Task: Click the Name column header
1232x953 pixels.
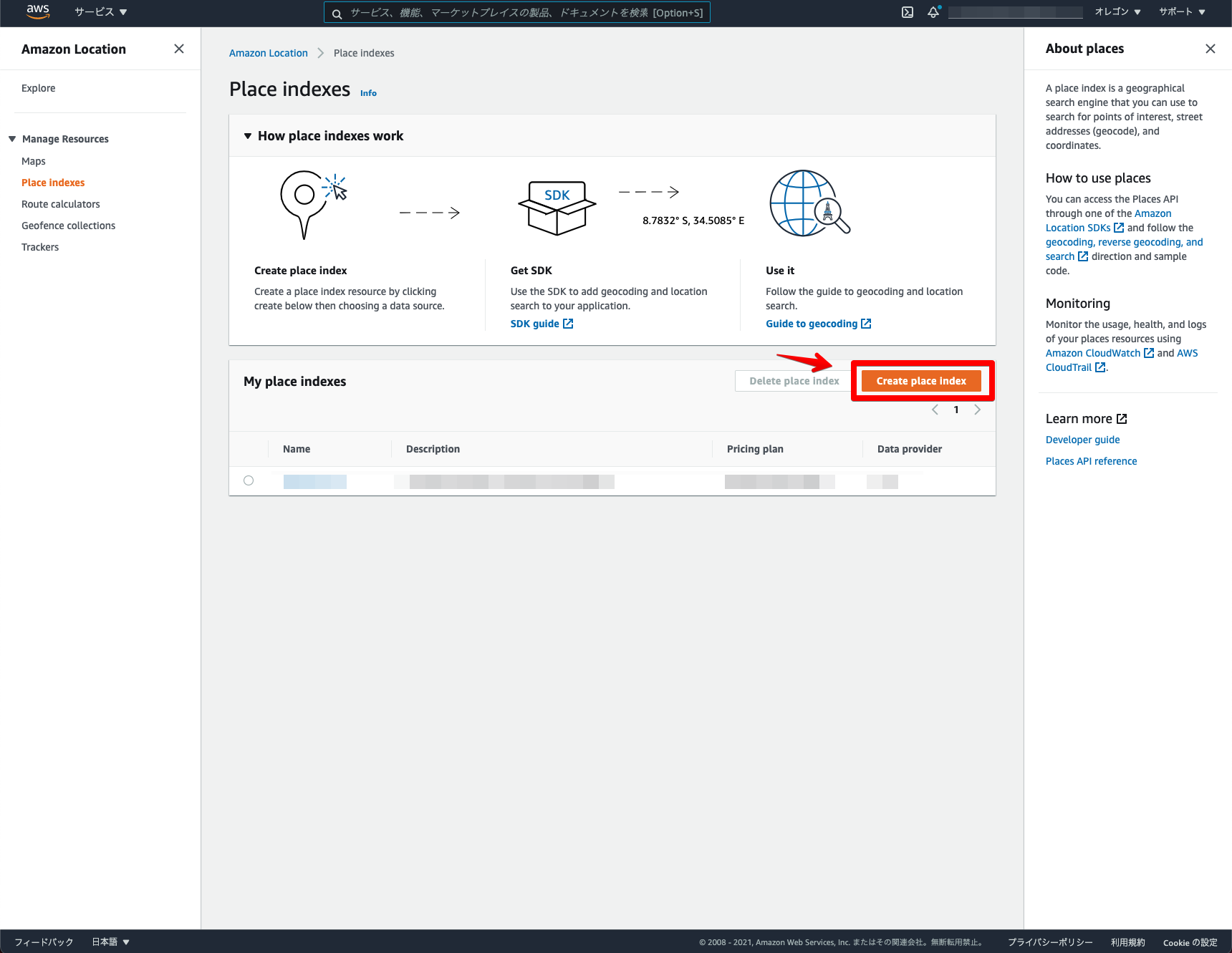Action: (297, 449)
